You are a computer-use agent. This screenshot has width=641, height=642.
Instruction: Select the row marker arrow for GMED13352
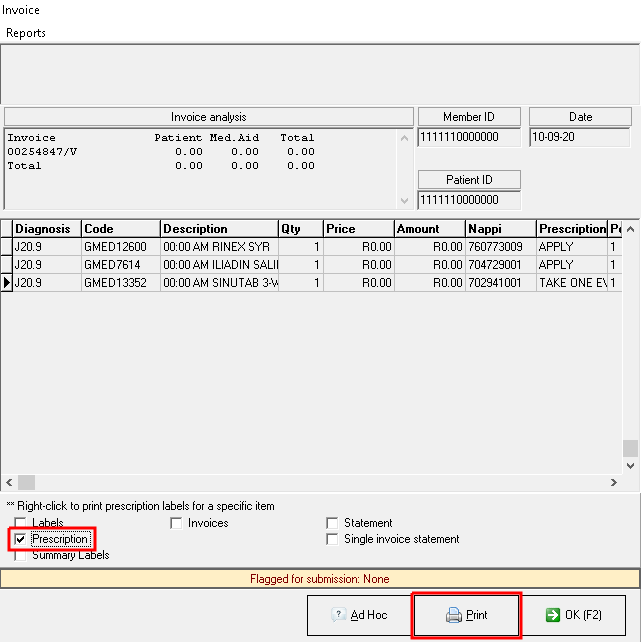7,283
